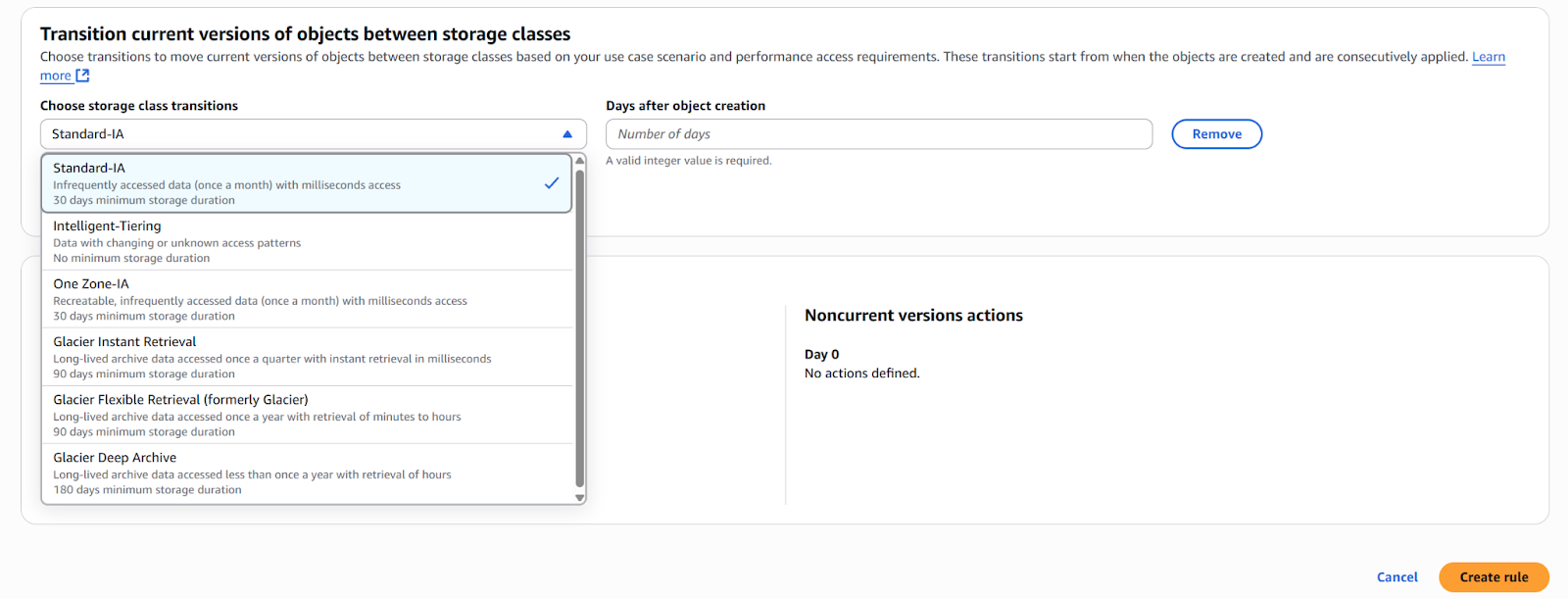Click 'A valid integer value is required.' message
This screenshot has height=599, width=1568.
tap(689, 161)
